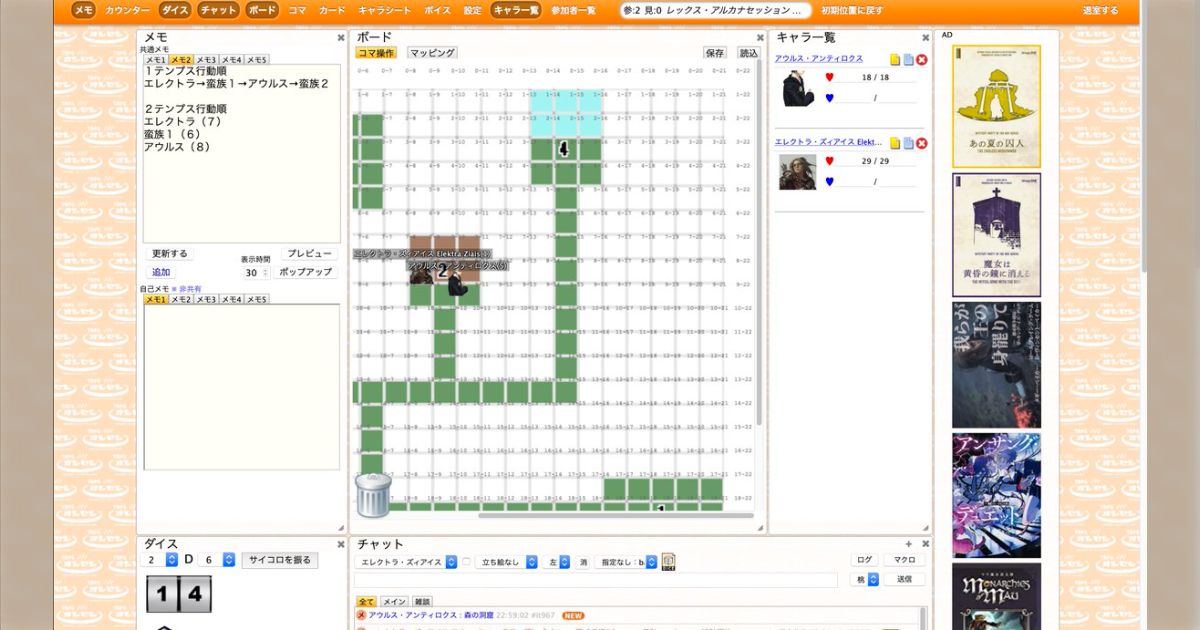This screenshot has height=630, width=1200.
Task: Switch to the 雑談 chat tab
Action: point(423,601)
